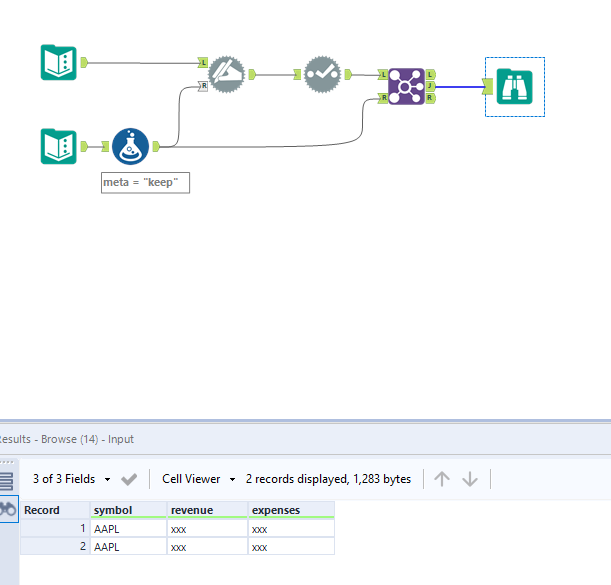Select AAPL cell in record 1
Image resolution: width=611 pixels, height=585 pixels.
click(129, 529)
